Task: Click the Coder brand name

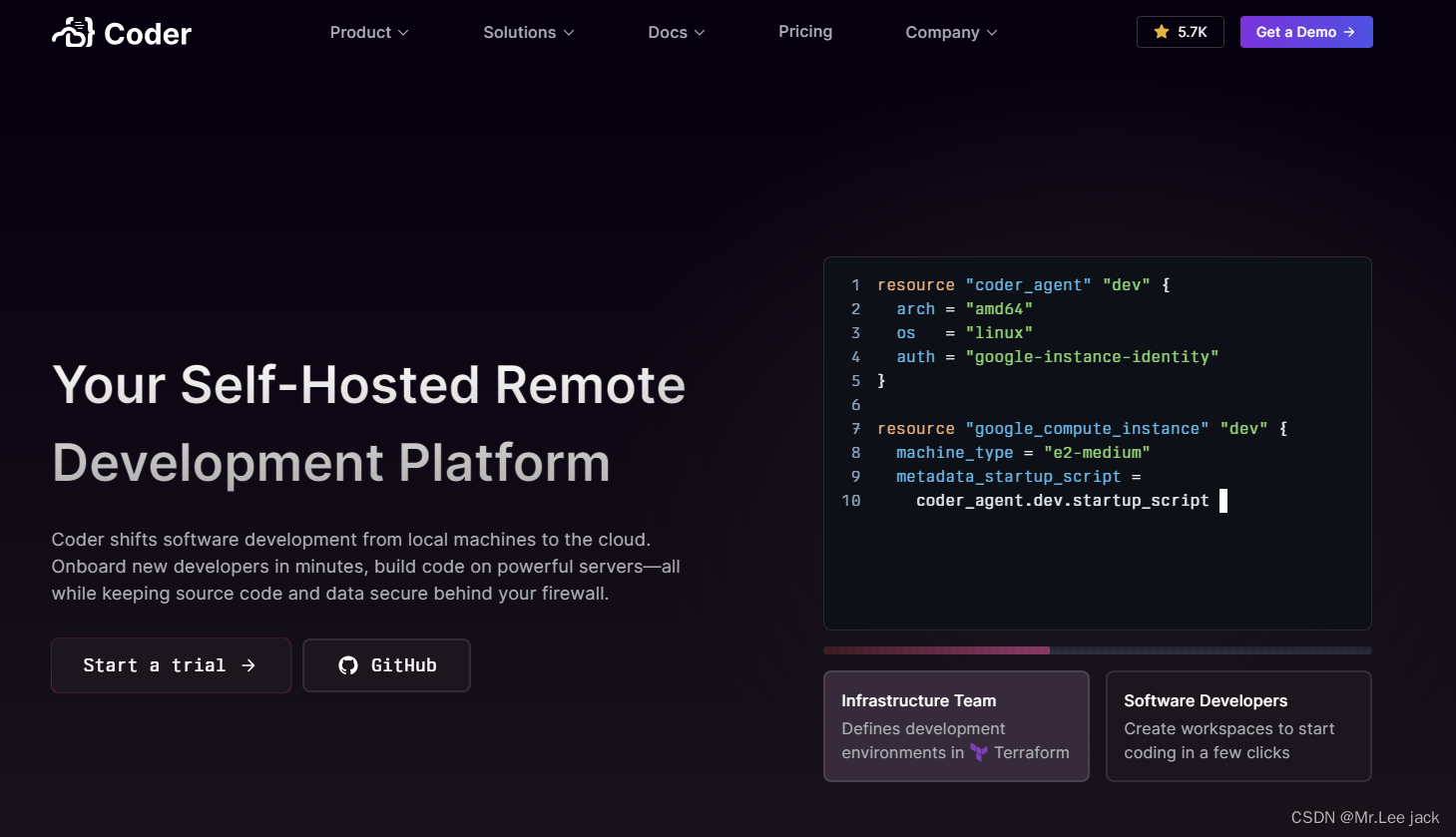Action: 148,34
